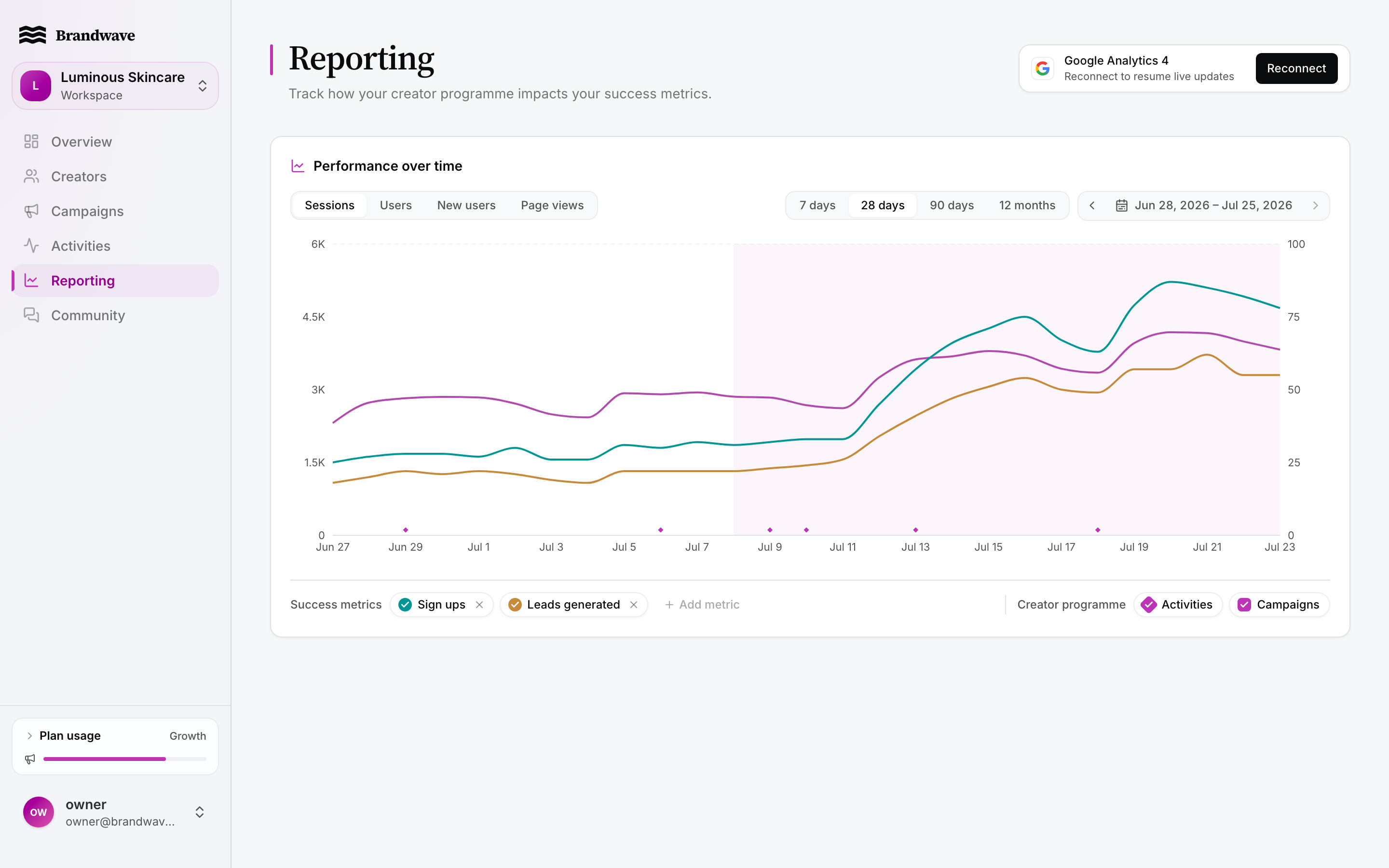The height and width of the screenshot is (868, 1389).
Task: Click the plan usage megaphone icon
Action: [x=30, y=759]
